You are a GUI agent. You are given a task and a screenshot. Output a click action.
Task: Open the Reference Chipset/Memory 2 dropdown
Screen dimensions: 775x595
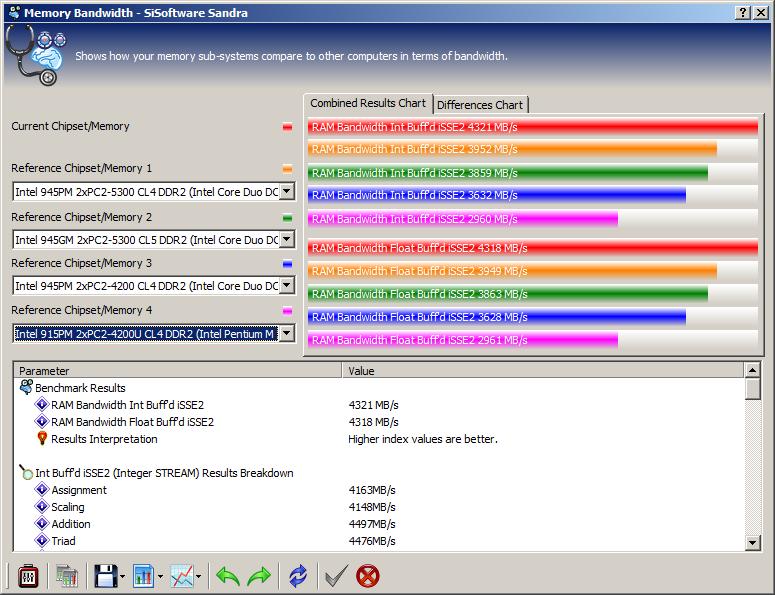287,239
